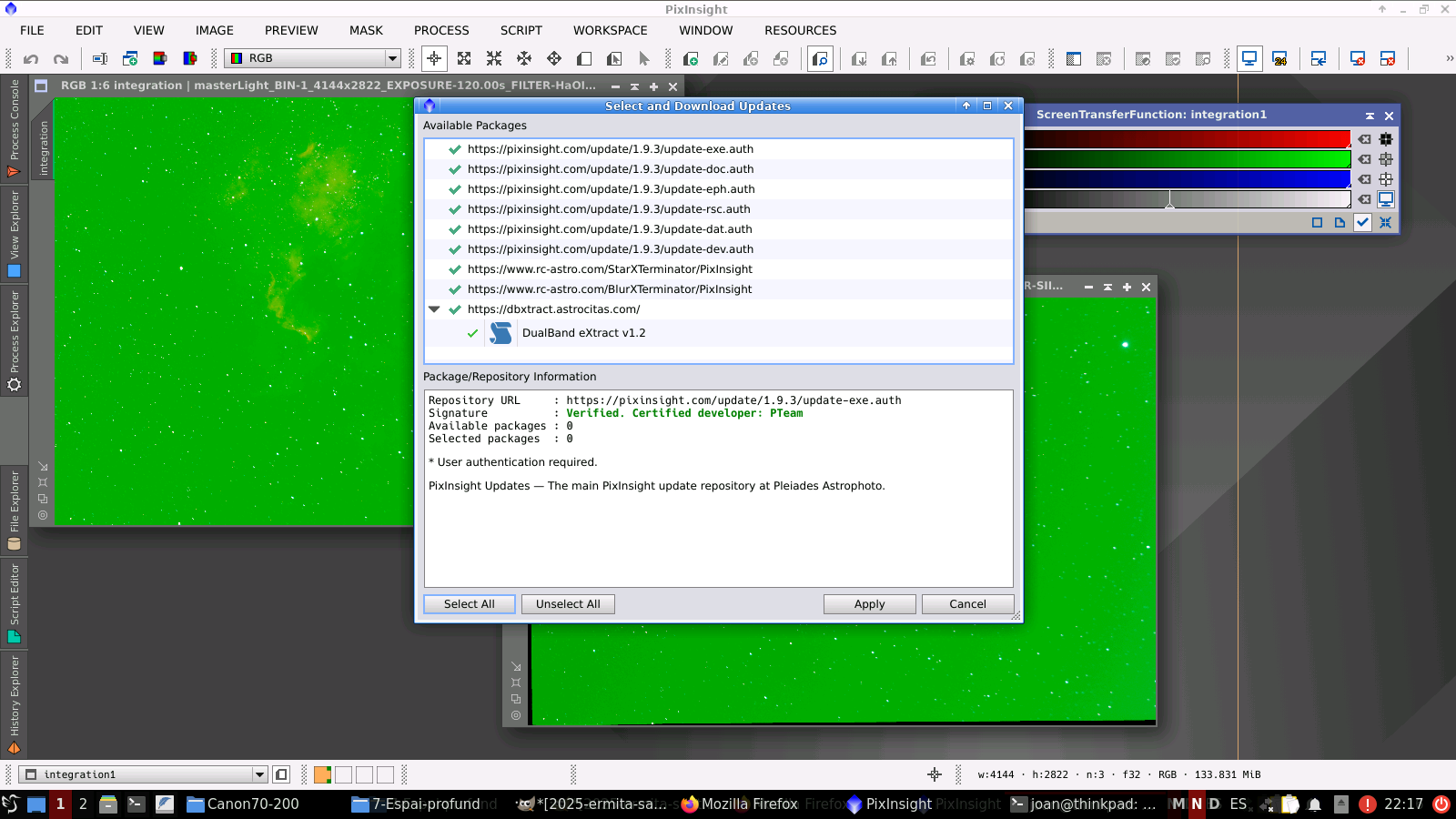
Task: Click the Apply button
Action: tap(869, 604)
